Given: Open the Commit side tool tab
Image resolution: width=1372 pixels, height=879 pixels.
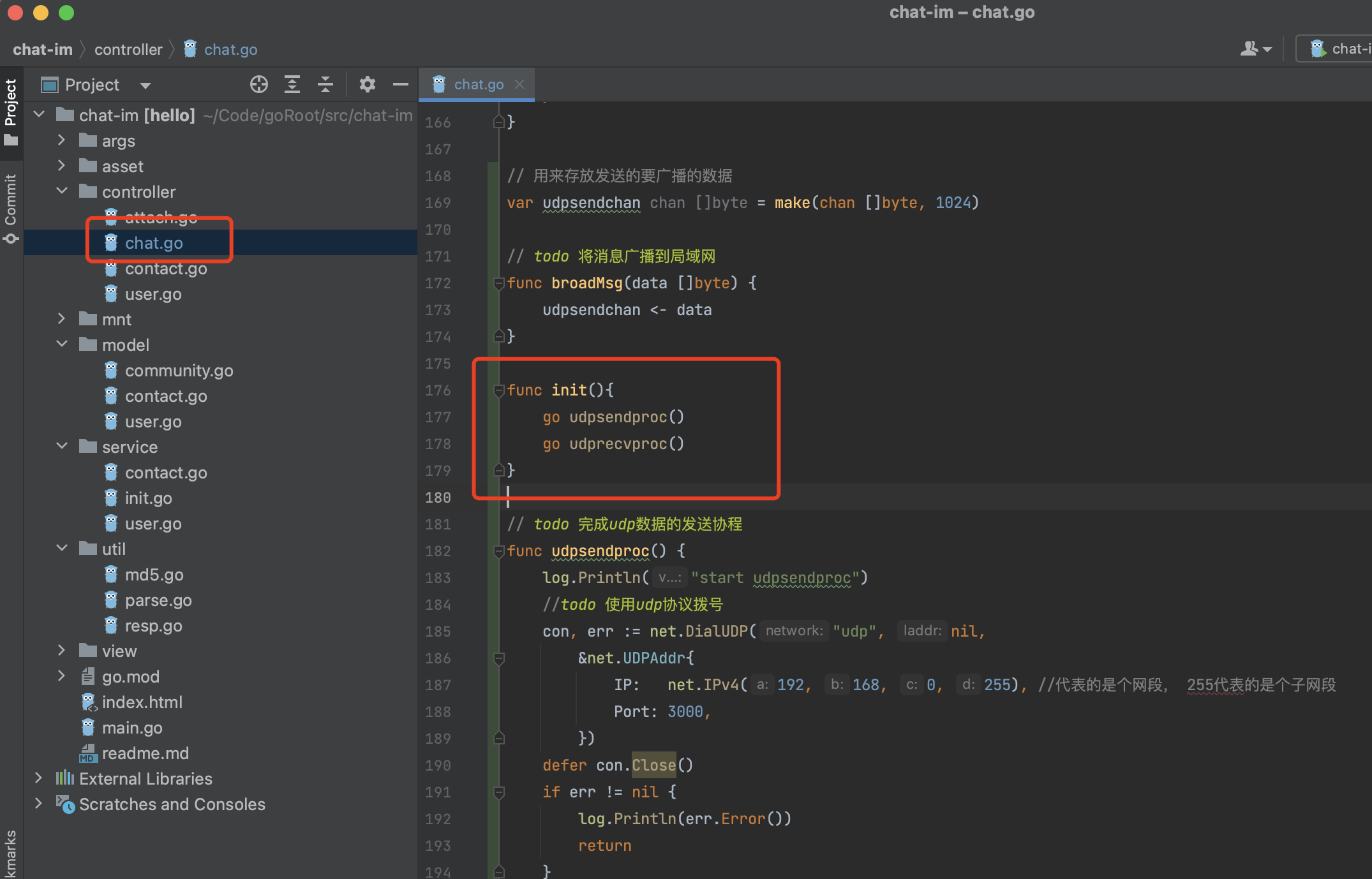Looking at the screenshot, I should point(11,209).
